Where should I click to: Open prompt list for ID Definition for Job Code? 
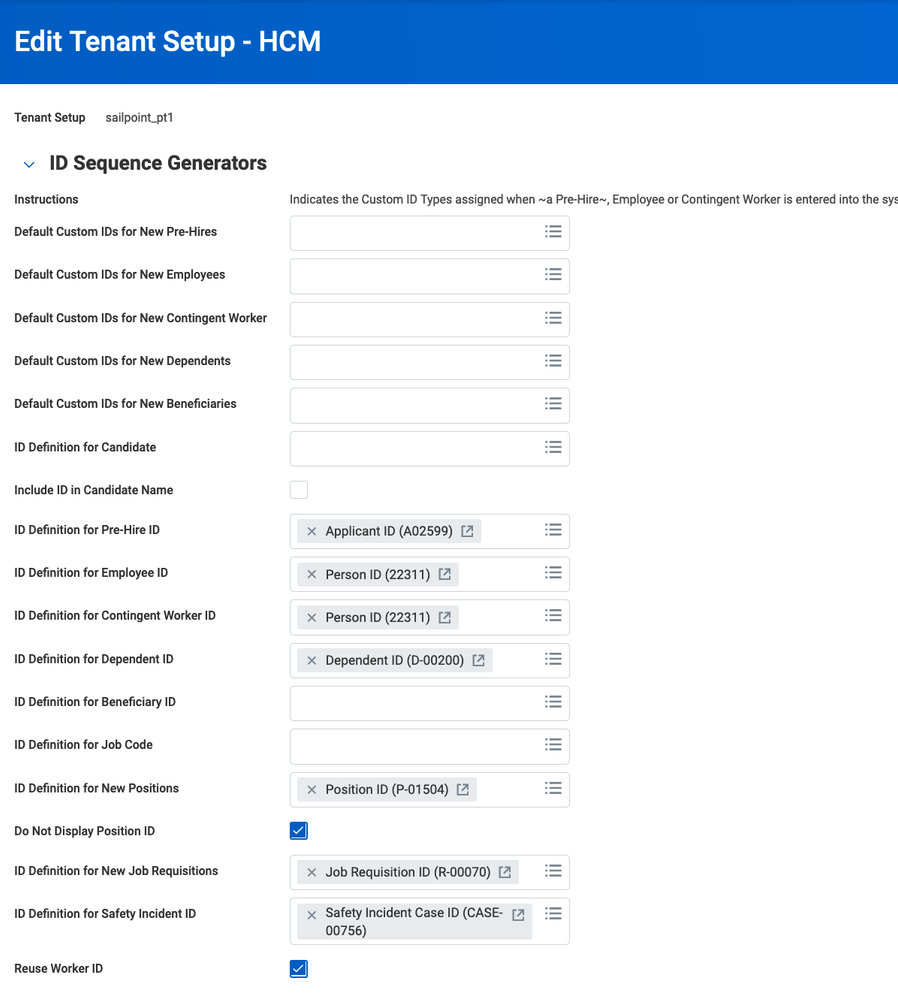tap(553, 745)
